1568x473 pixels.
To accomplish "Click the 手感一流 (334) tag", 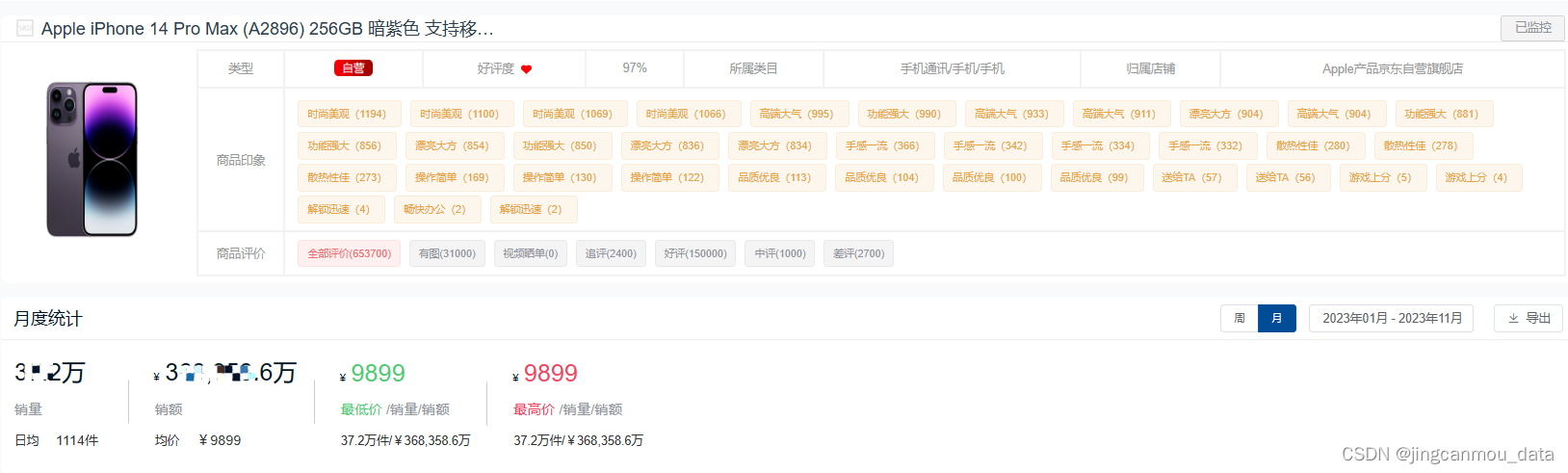I will coord(1100,145).
